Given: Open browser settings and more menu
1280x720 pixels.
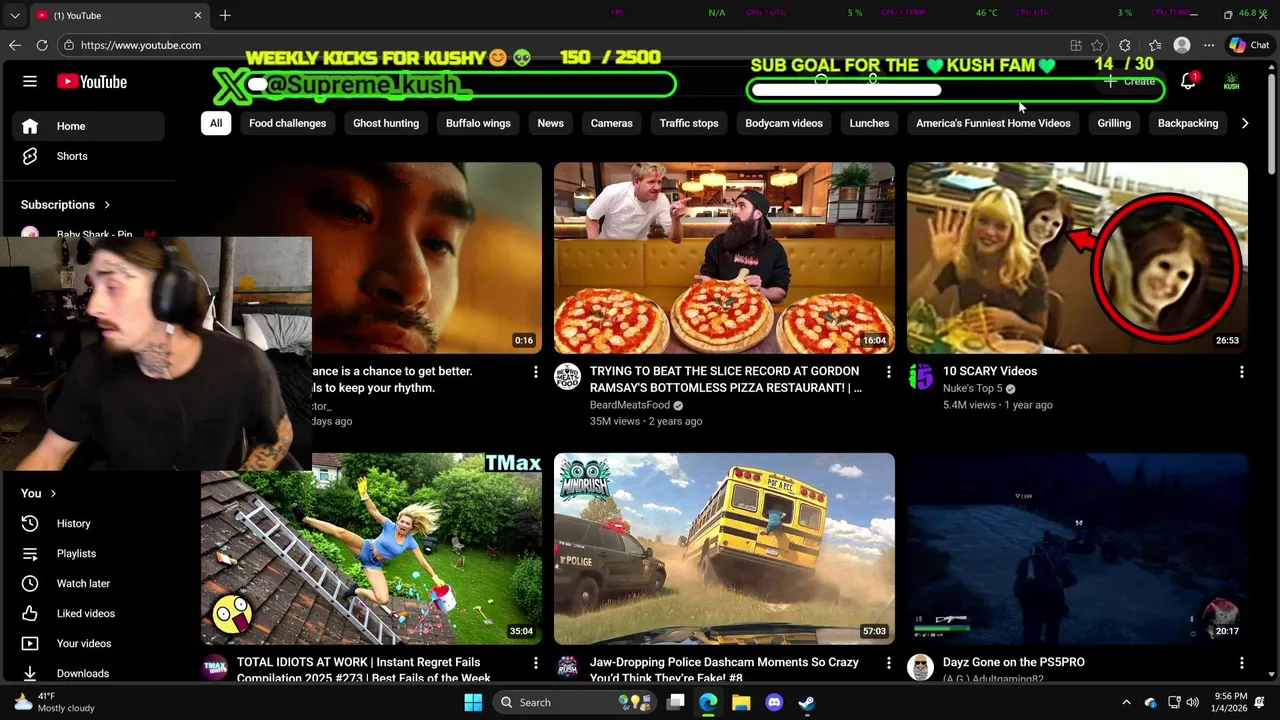Looking at the screenshot, I should pos(1209,45).
